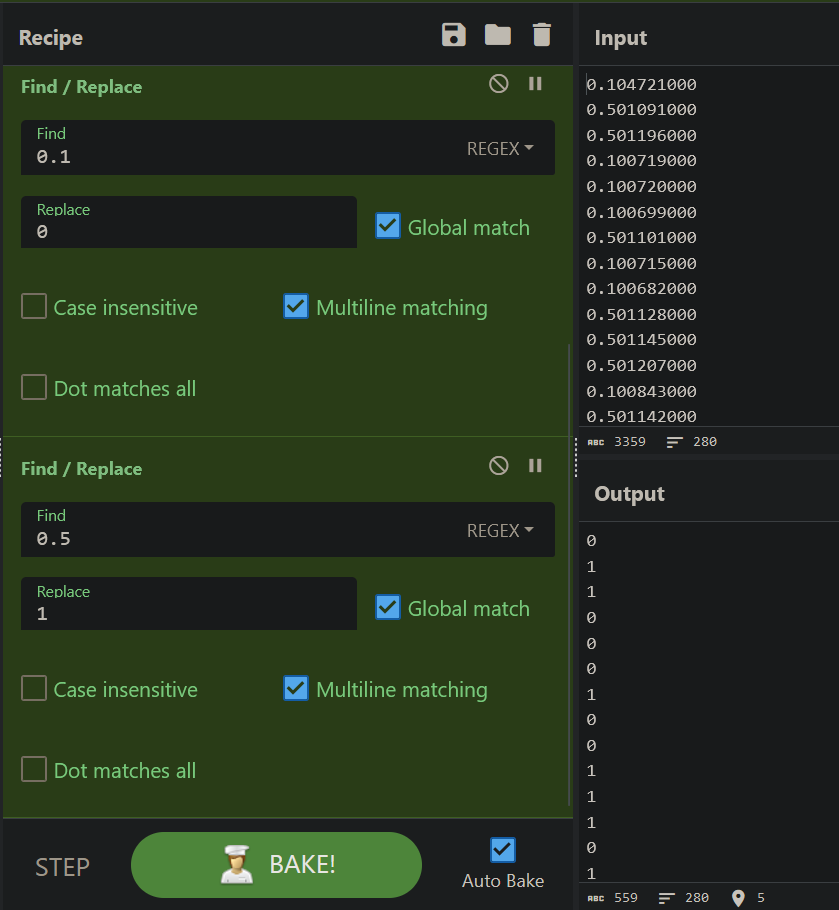Clear the recipe with the trash icon

(541, 35)
